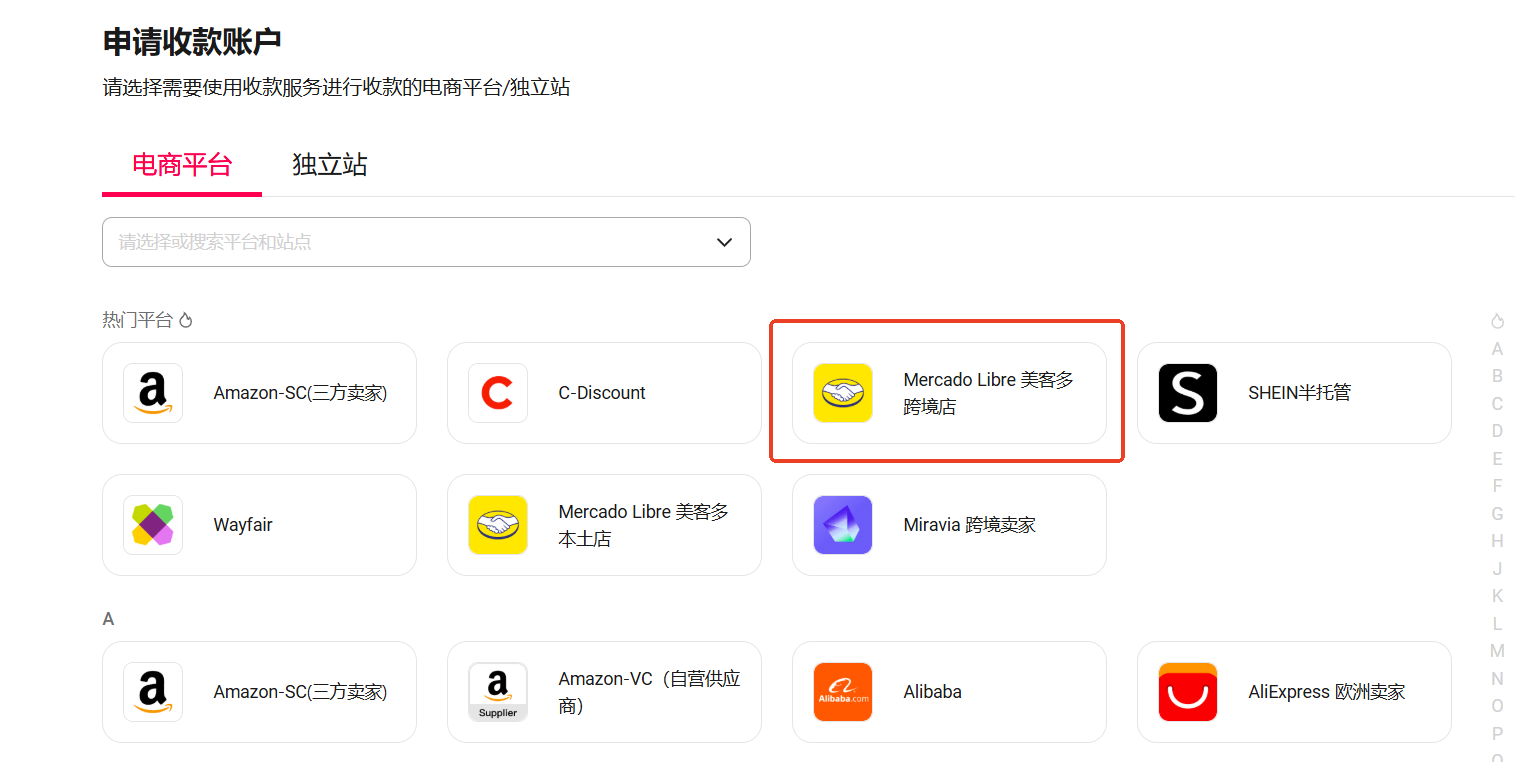
Task: Jump to hot platforms via index flame icon
Action: coord(1497,321)
